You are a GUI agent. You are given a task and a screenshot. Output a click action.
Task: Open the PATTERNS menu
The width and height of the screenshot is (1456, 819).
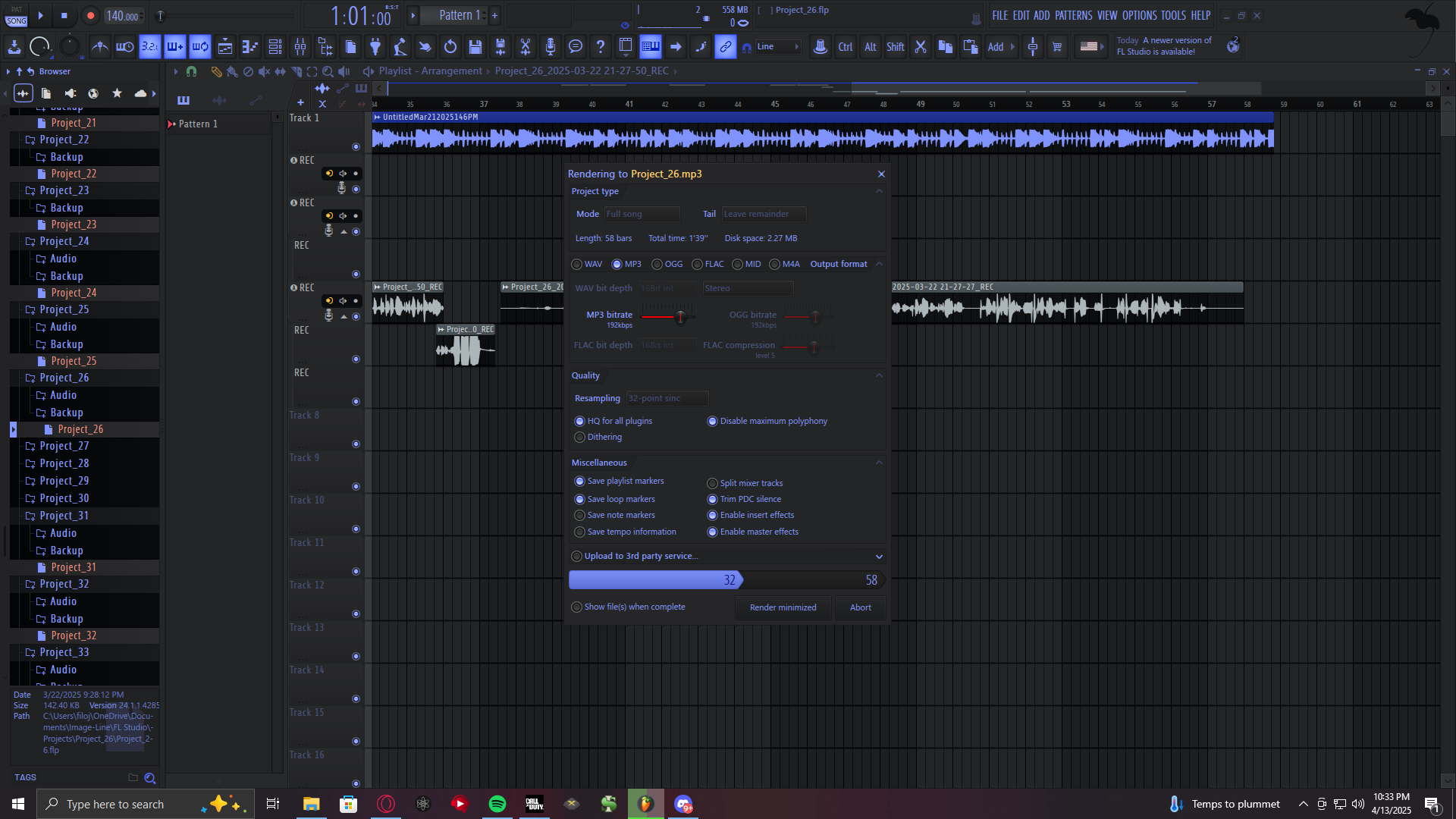(x=1073, y=15)
